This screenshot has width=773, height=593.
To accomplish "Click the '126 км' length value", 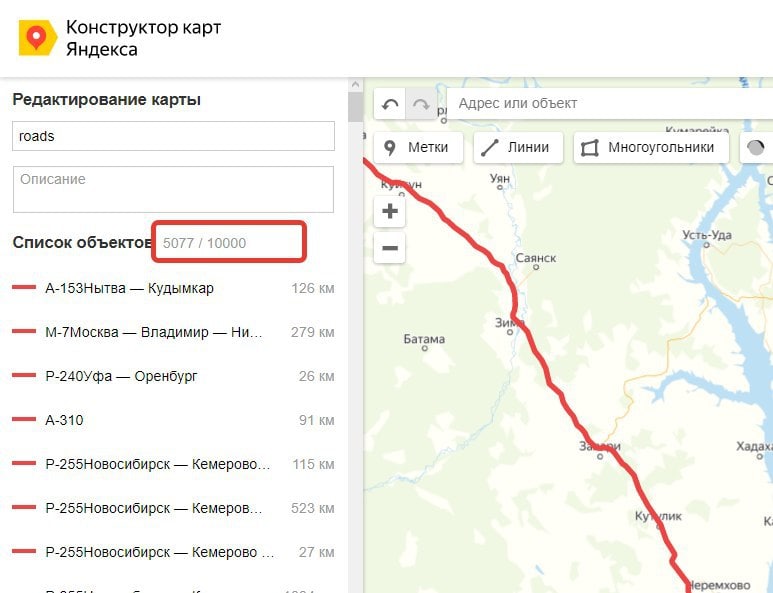I will [x=313, y=288].
